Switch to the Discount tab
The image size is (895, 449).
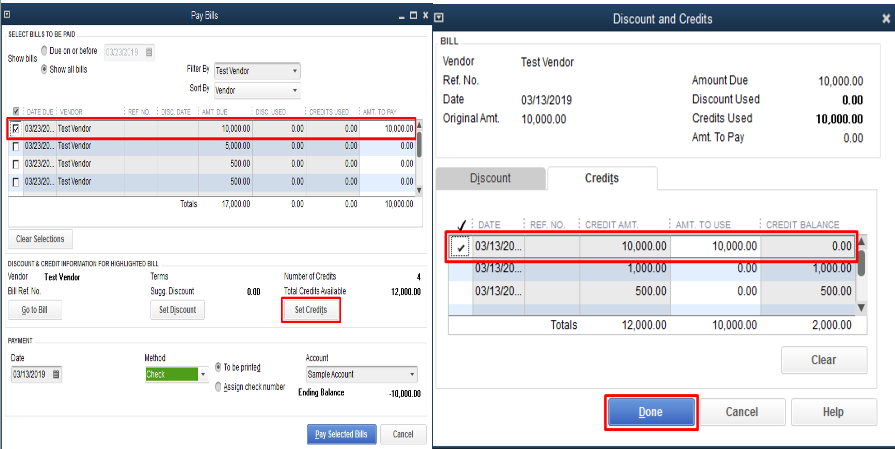point(490,178)
